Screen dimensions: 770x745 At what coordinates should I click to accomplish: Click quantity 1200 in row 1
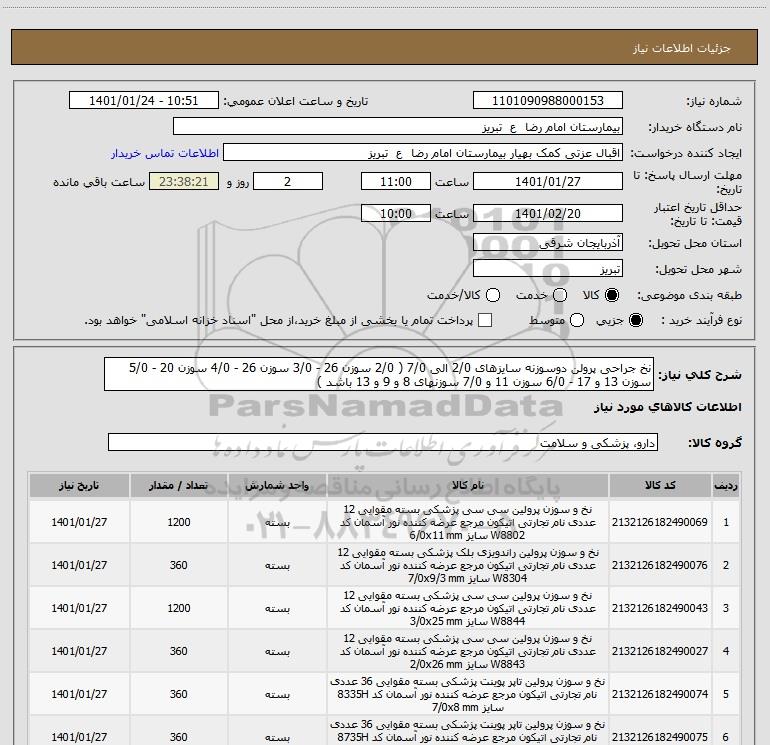(179, 522)
